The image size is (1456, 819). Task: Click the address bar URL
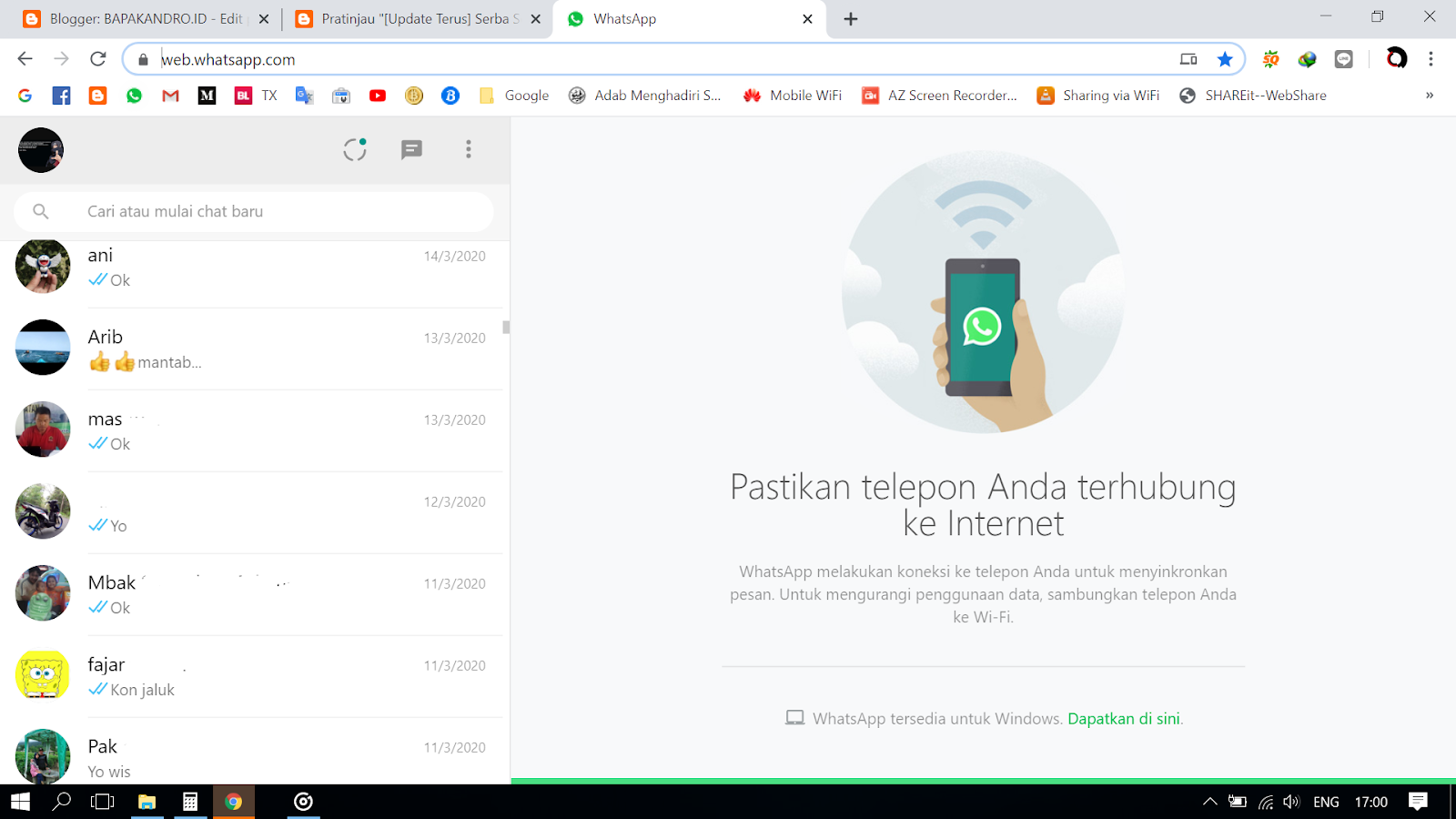coord(228,59)
